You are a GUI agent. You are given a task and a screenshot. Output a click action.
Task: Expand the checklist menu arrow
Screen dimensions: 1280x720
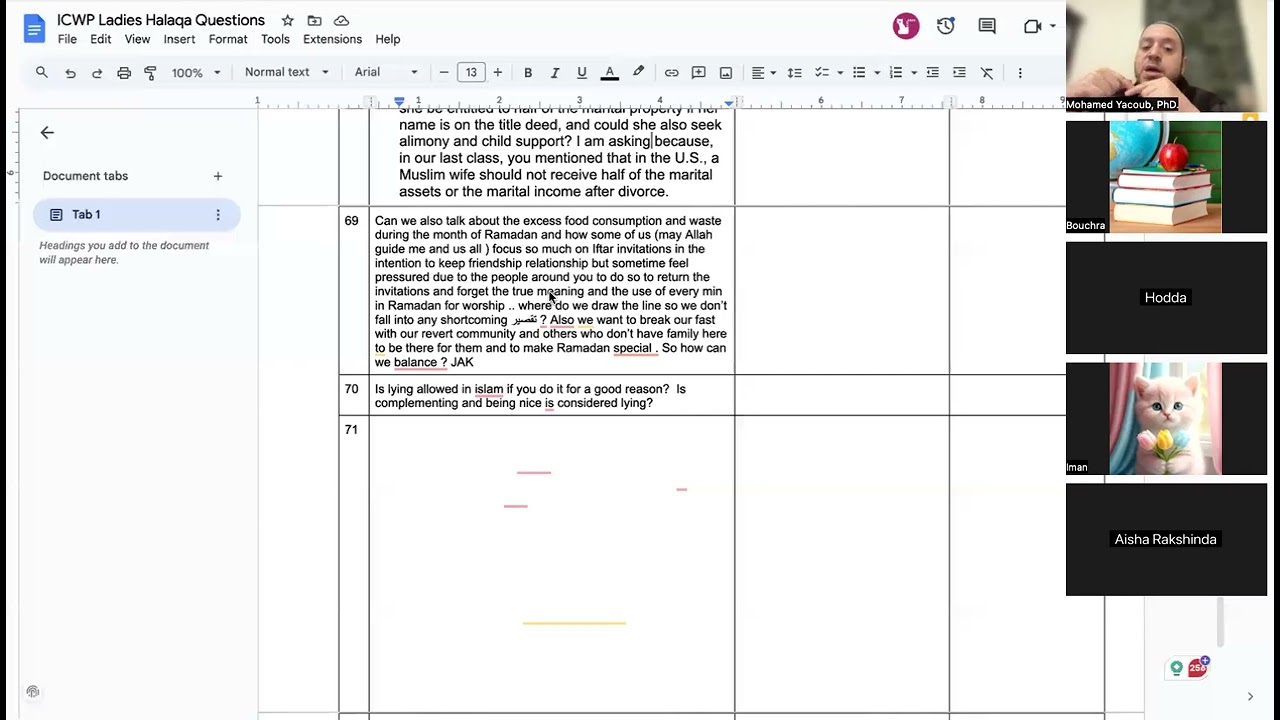[840, 72]
